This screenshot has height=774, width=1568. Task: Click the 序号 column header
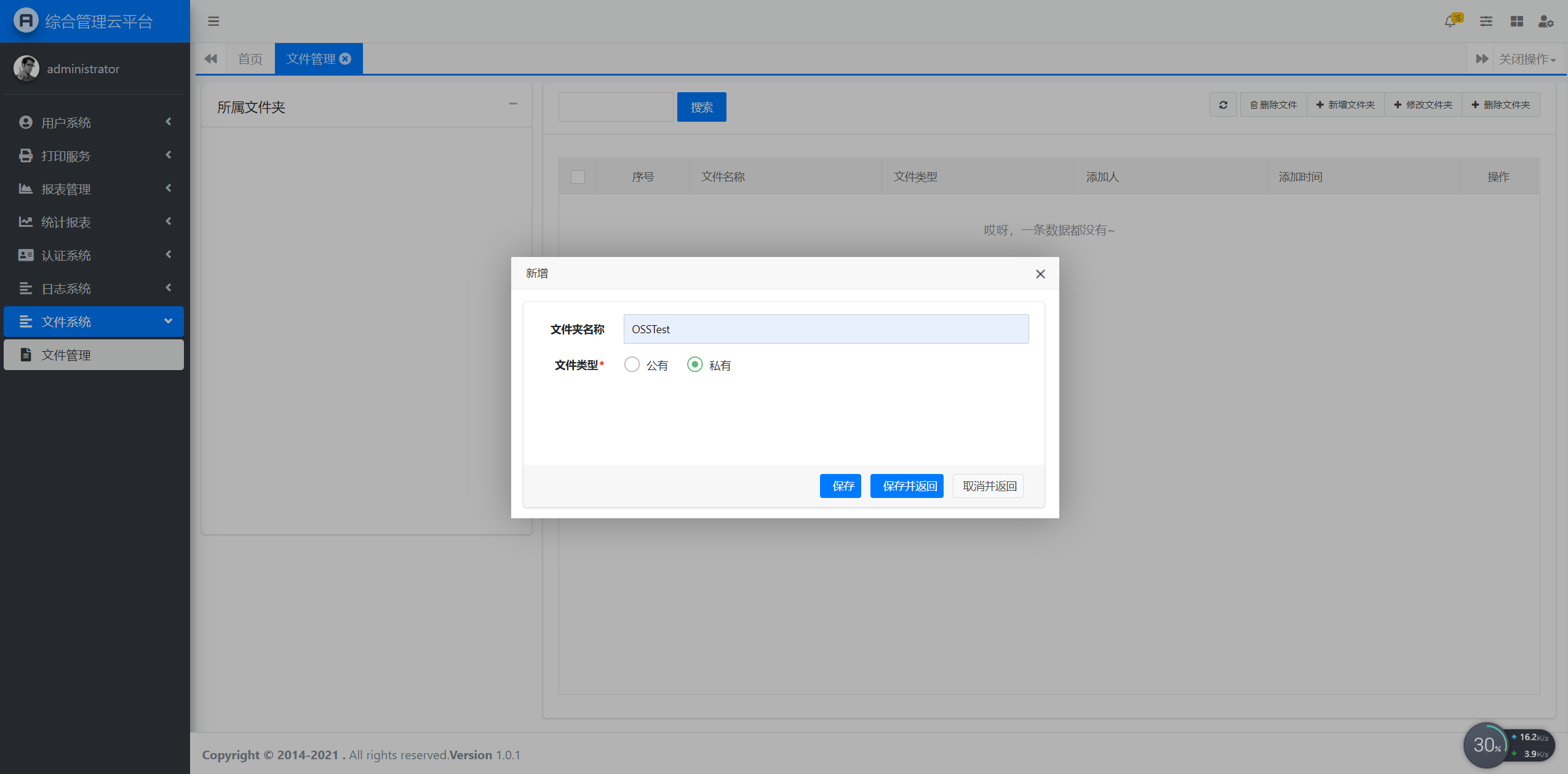pyautogui.click(x=643, y=177)
